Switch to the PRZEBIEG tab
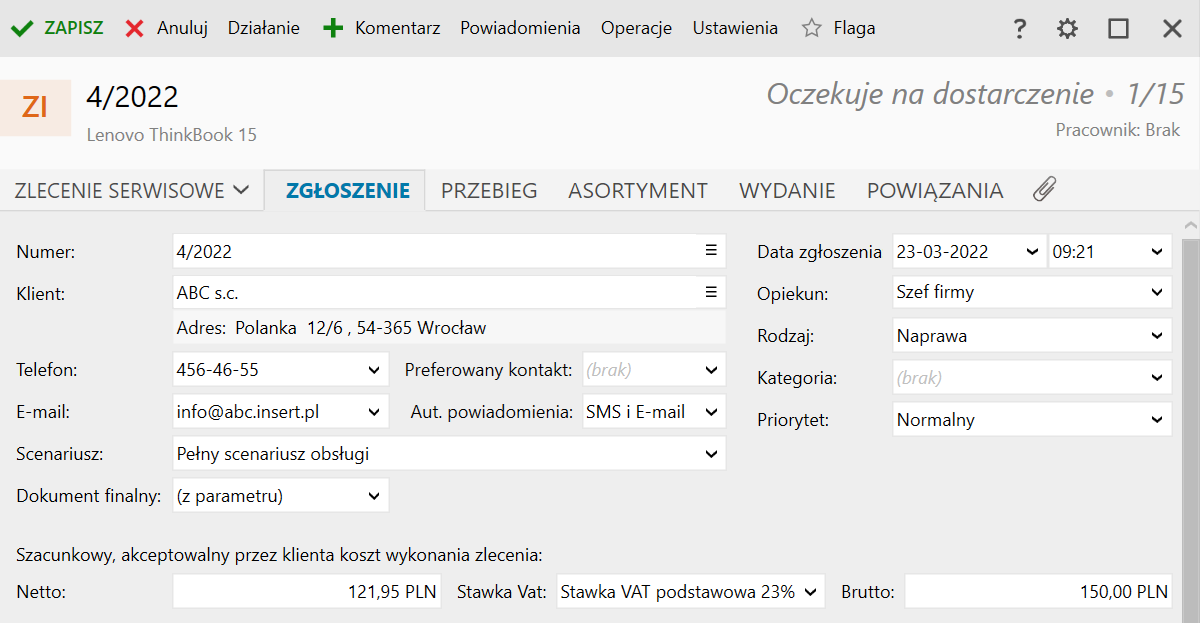The height and width of the screenshot is (623, 1200). 489,190
